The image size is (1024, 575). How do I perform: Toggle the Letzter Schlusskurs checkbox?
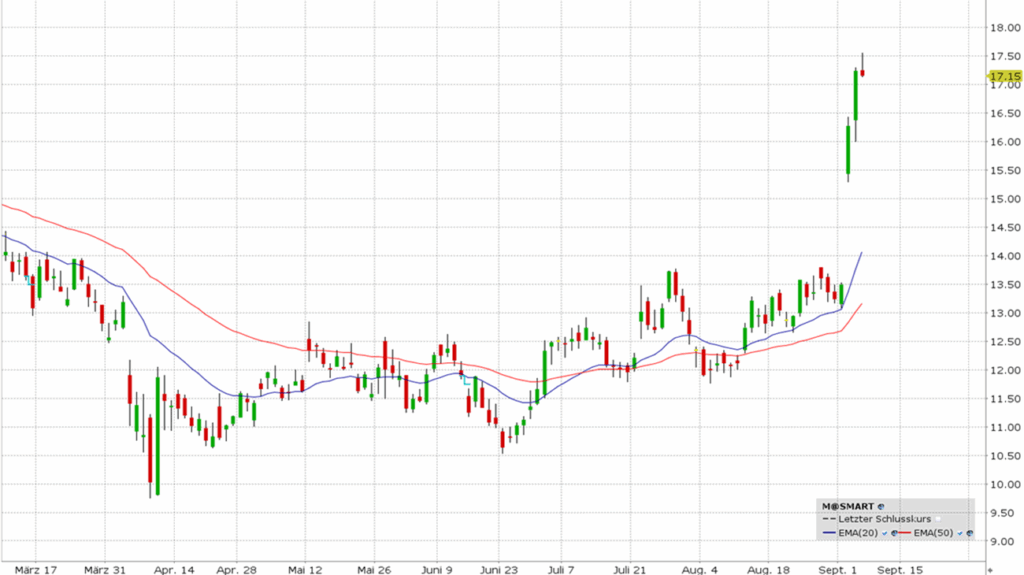[938, 519]
